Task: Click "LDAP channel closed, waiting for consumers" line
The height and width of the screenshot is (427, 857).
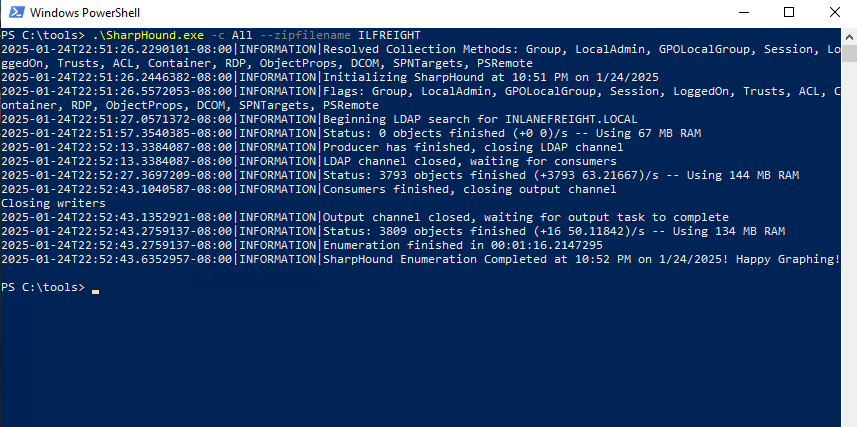Action: [470, 160]
